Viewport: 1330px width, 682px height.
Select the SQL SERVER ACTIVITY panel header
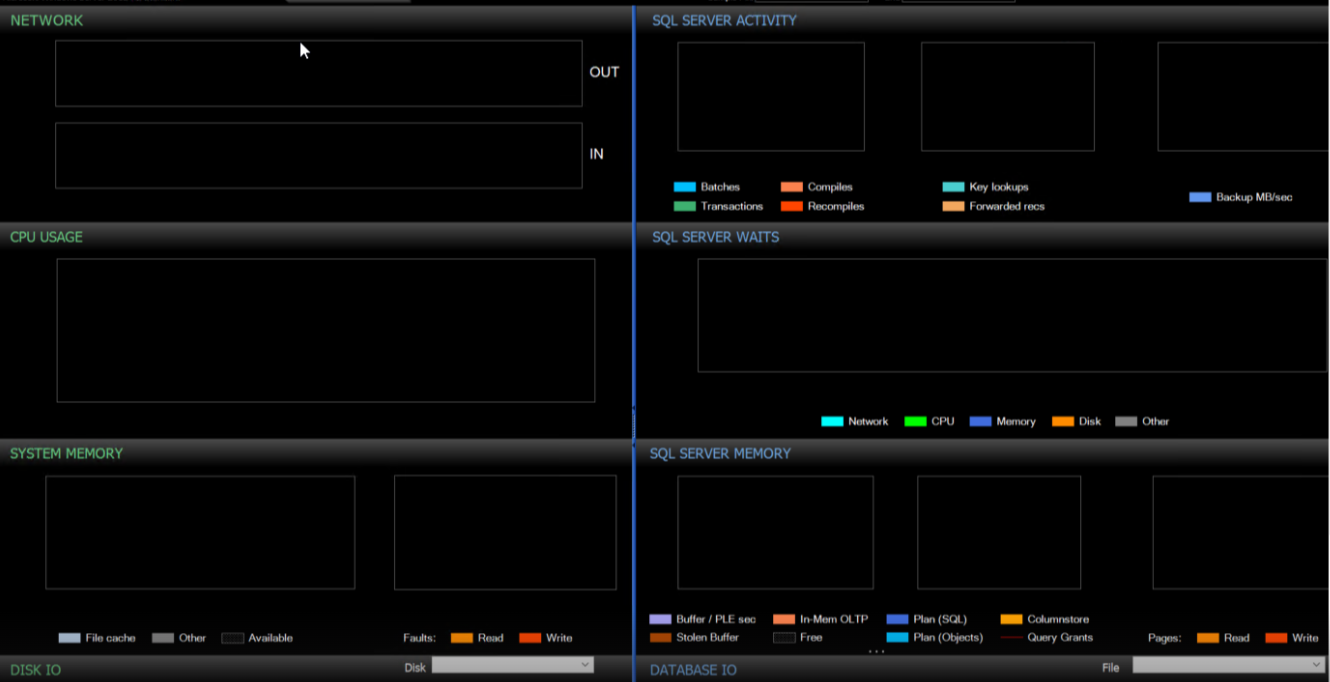click(x=724, y=20)
